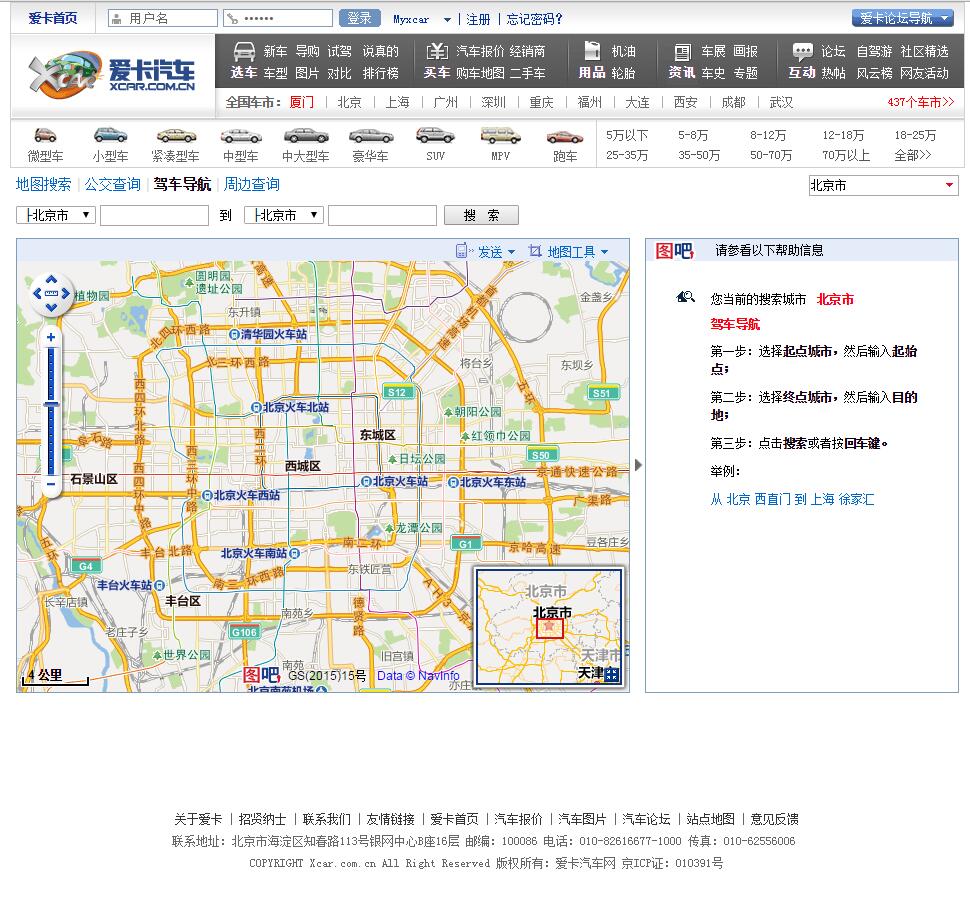970x907 pixels.
Task: Click the map zoom in plus button
Action: click(x=51, y=338)
